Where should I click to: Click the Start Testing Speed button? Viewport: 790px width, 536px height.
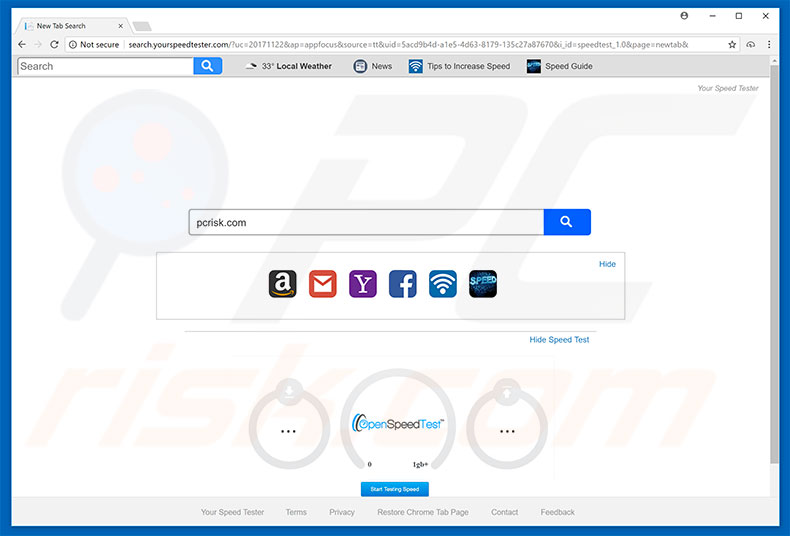point(394,489)
